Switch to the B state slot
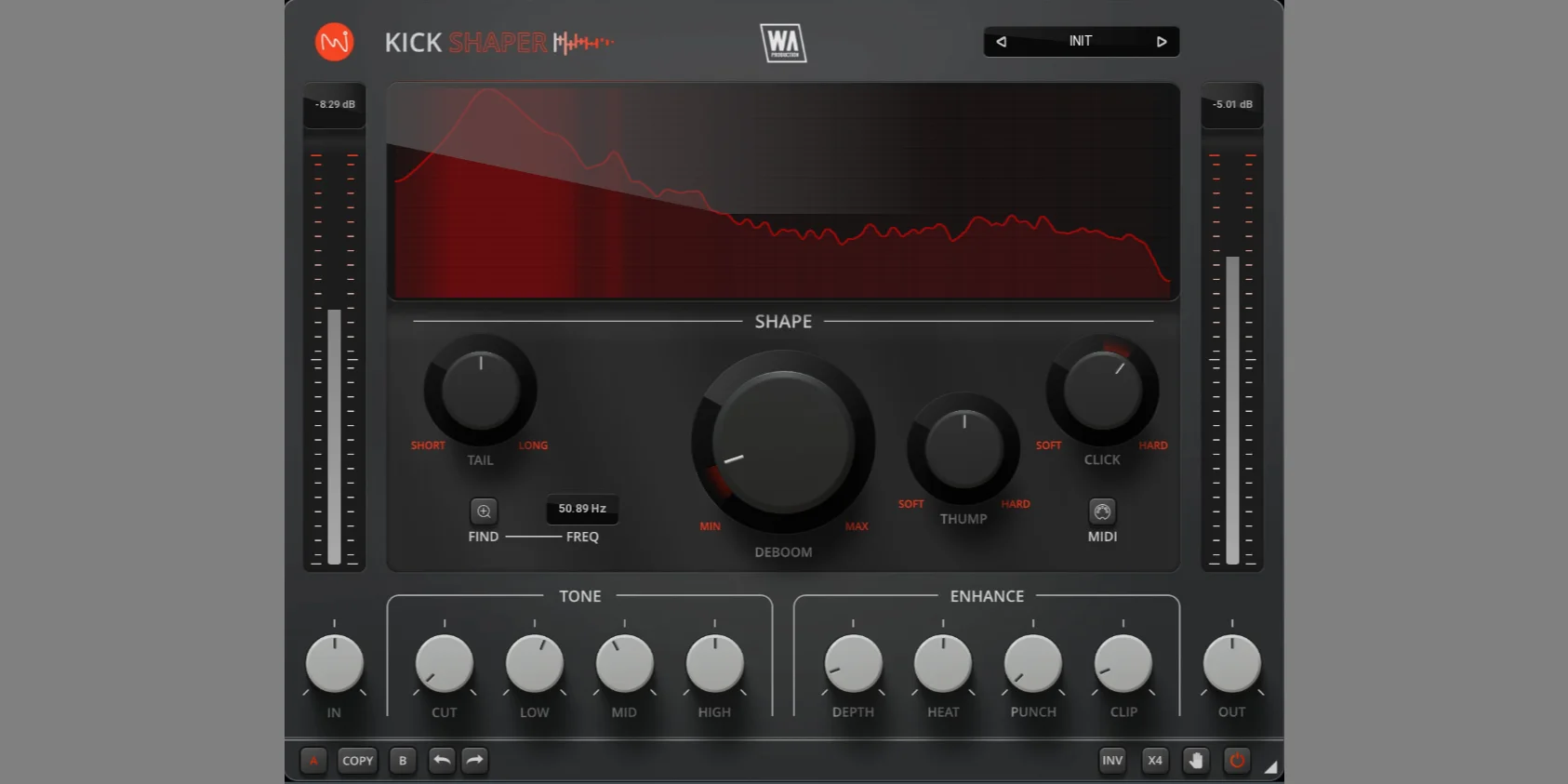Image resolution: width=1568 pixels, height=784 pixels. [x=403, y=761]
